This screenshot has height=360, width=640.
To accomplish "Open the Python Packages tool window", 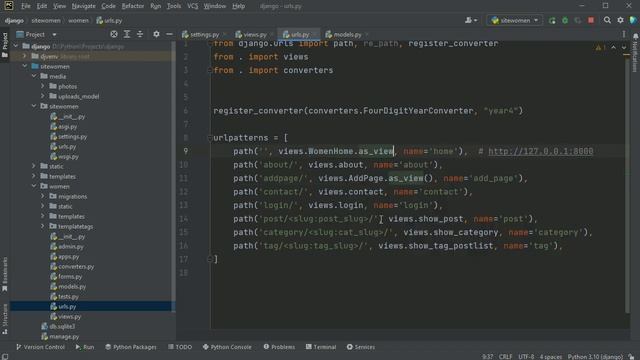I will (131, 347).
